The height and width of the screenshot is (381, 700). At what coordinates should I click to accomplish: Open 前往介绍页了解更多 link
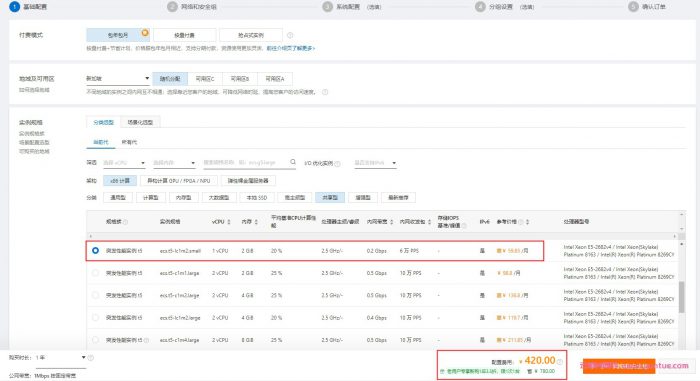click(291, 48)
